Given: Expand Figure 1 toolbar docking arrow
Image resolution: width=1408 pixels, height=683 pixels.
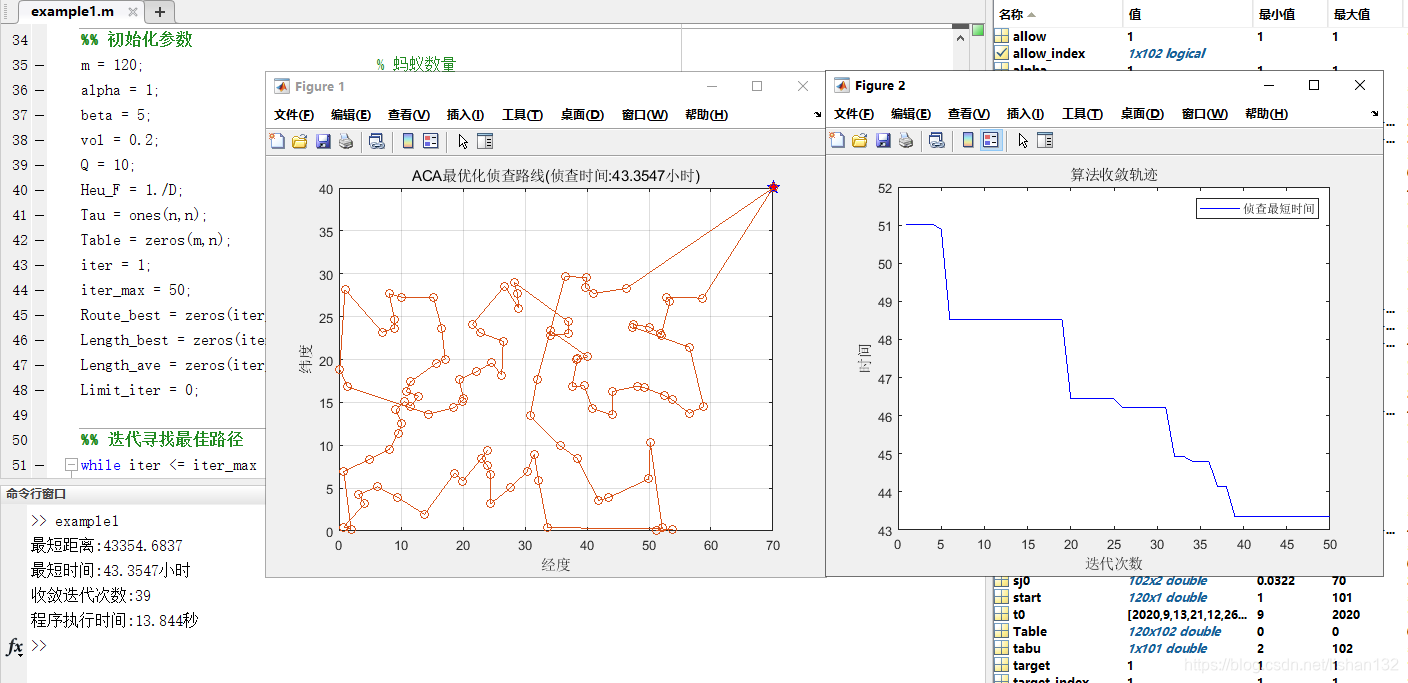Looking at the screenshot, I should pyautogui.click(x=818, y=115).
